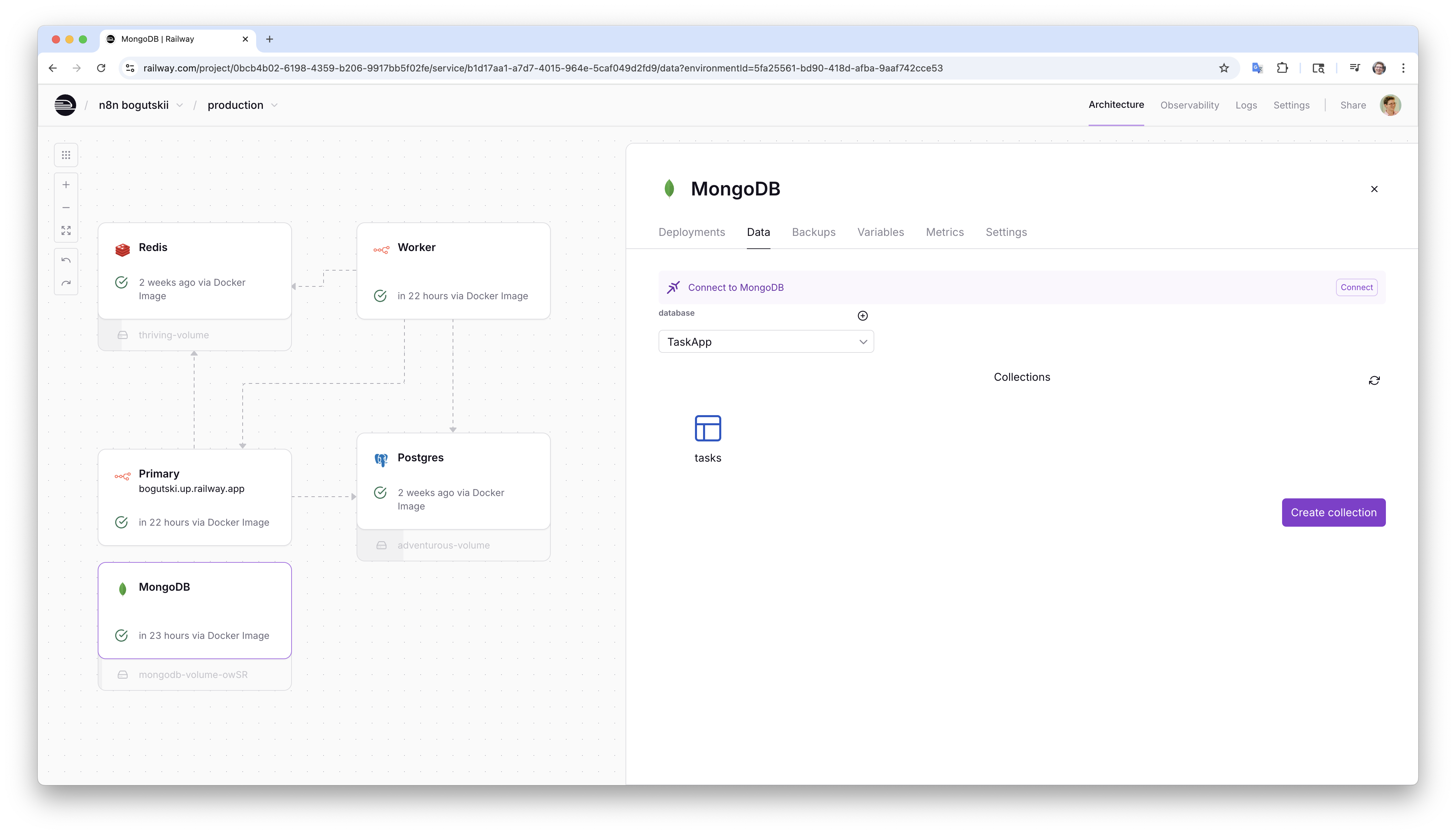Viewport: 1456px width, 835px height.
Task: Add a new database with plus icon
Action: (862, 316)
